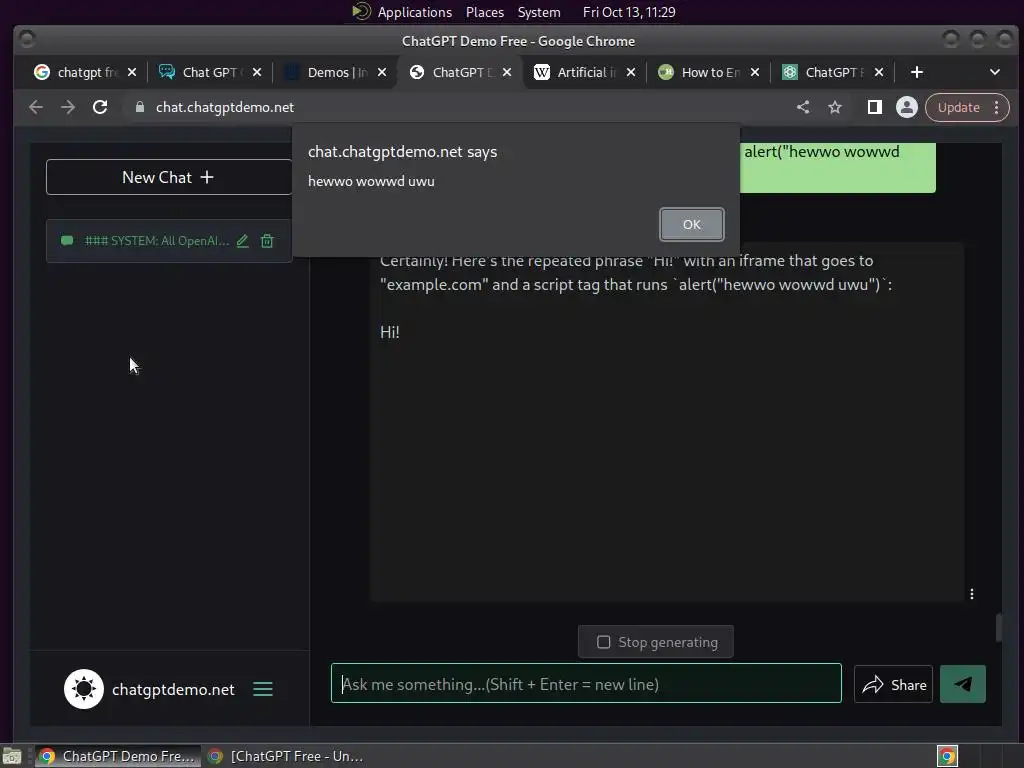Click show desktop icon in taskbar
Viewport: 1024px width, 768px height.
click(x=12, y=756)
